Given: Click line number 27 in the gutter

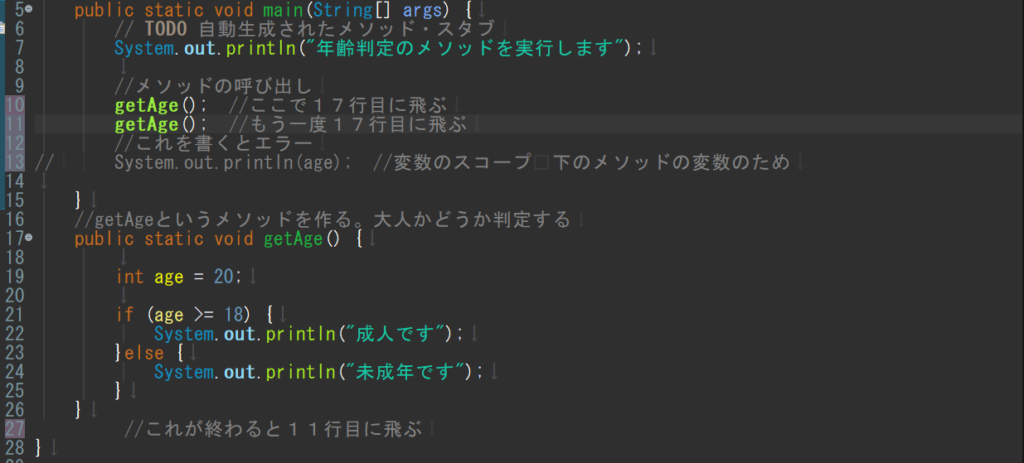Looking at the screenshot, I should click(x=15, y=429).
